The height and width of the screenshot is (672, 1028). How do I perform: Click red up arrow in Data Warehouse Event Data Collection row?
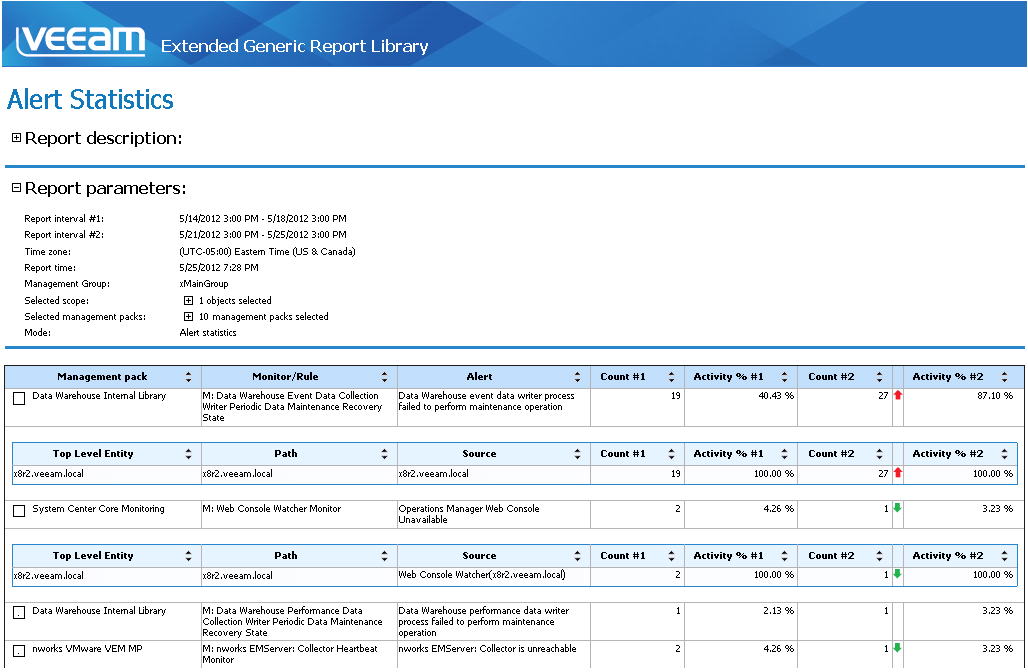click(x=898, y=395)
